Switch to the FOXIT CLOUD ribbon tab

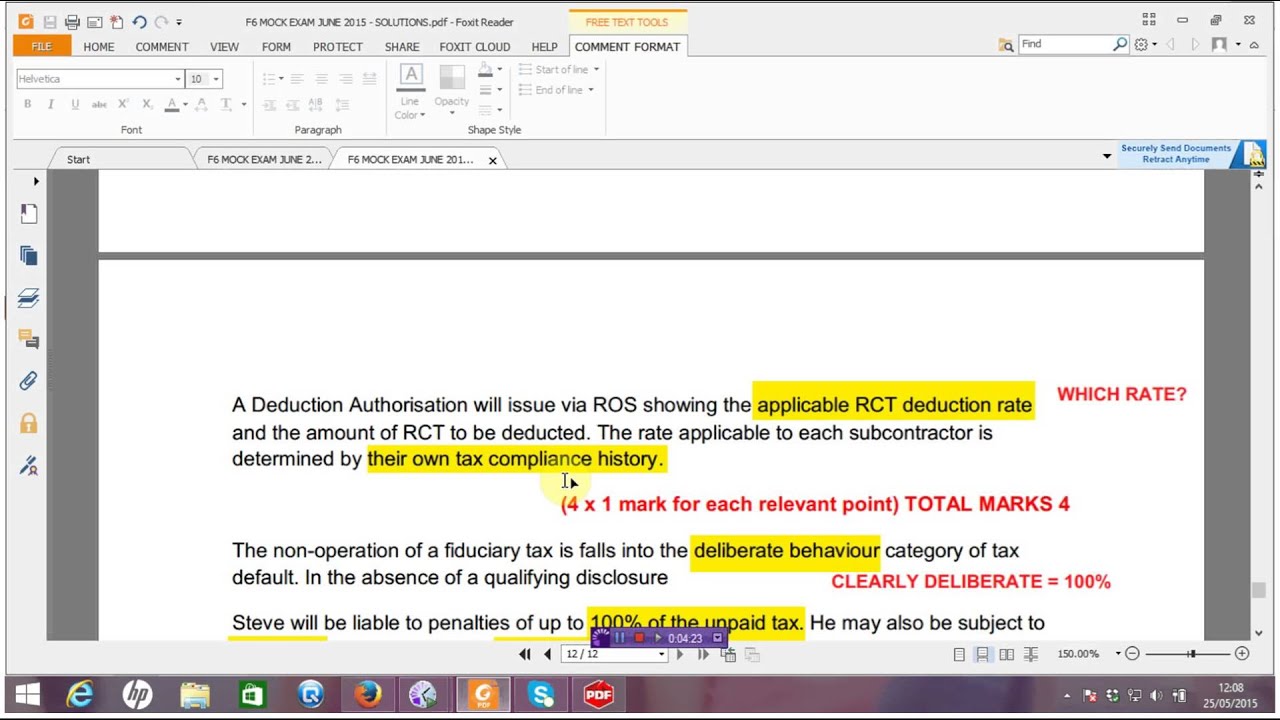(x=475, y=47)
